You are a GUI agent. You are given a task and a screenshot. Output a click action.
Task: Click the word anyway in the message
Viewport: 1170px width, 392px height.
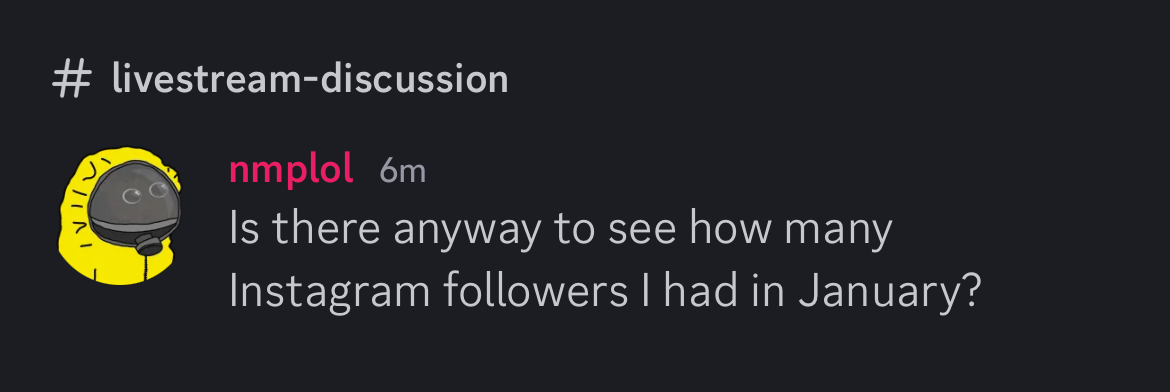[466, 230]
